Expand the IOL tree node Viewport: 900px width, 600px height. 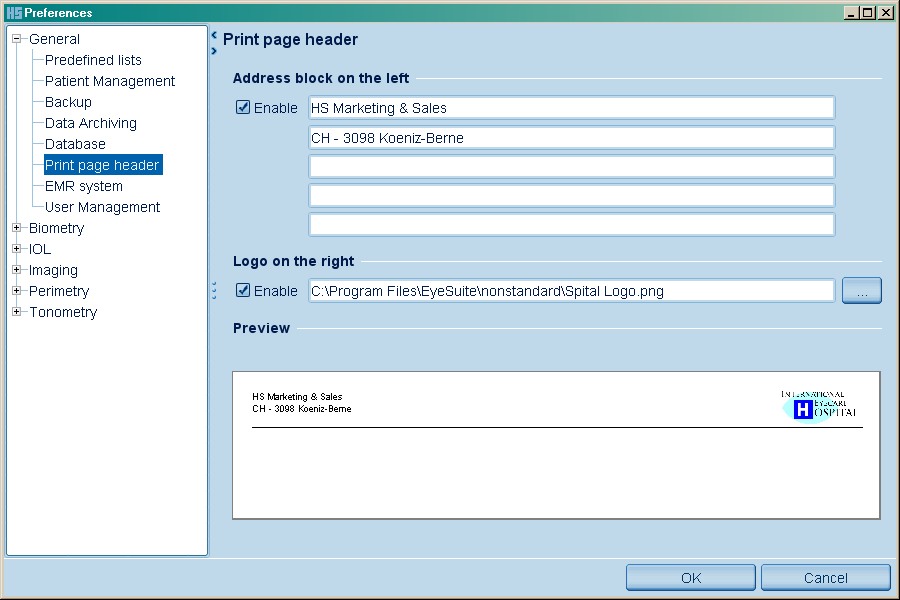[17, 249]
